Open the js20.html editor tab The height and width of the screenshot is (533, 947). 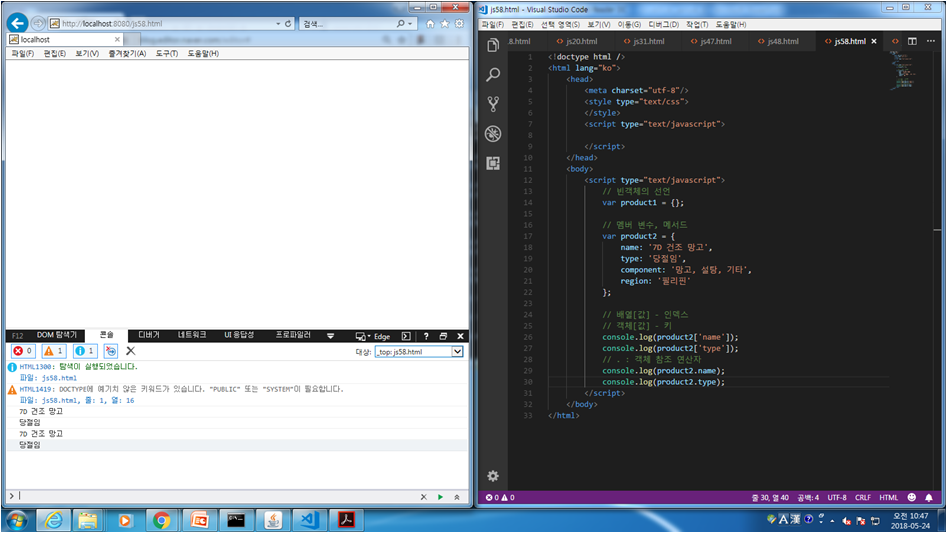tap(582, 41)
